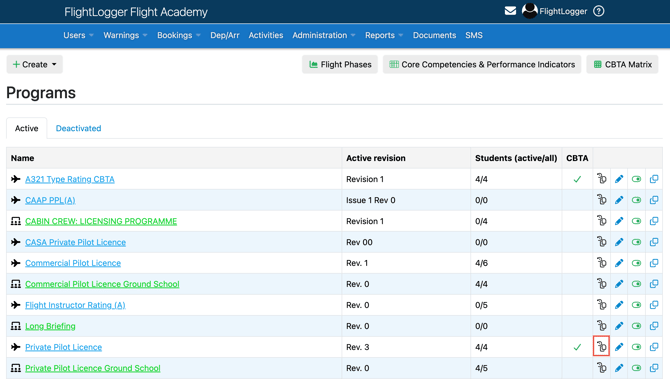Viewport: 670px width, 379px height.
Task: Open revisions icon for CABIN CREW program
Action: [602, 220]
